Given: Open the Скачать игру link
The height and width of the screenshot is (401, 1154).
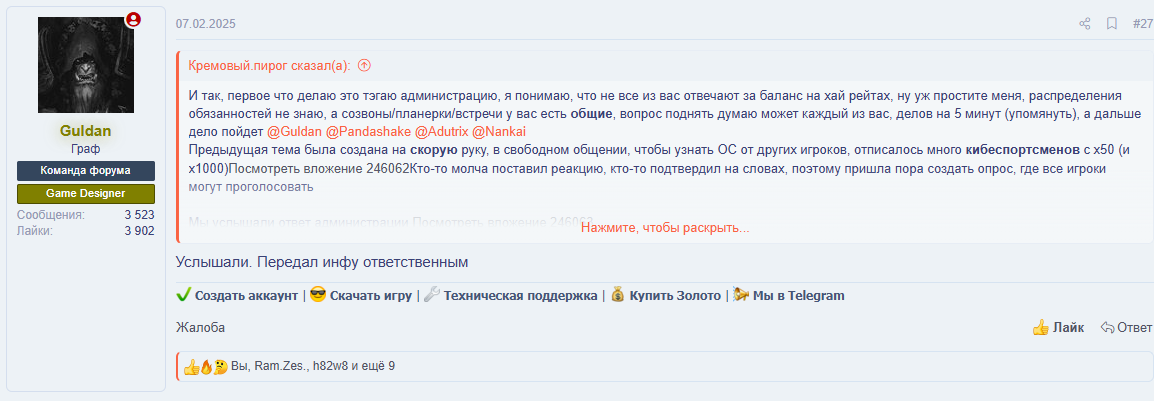Looking at the screenshot, I should tap(370, 295).
